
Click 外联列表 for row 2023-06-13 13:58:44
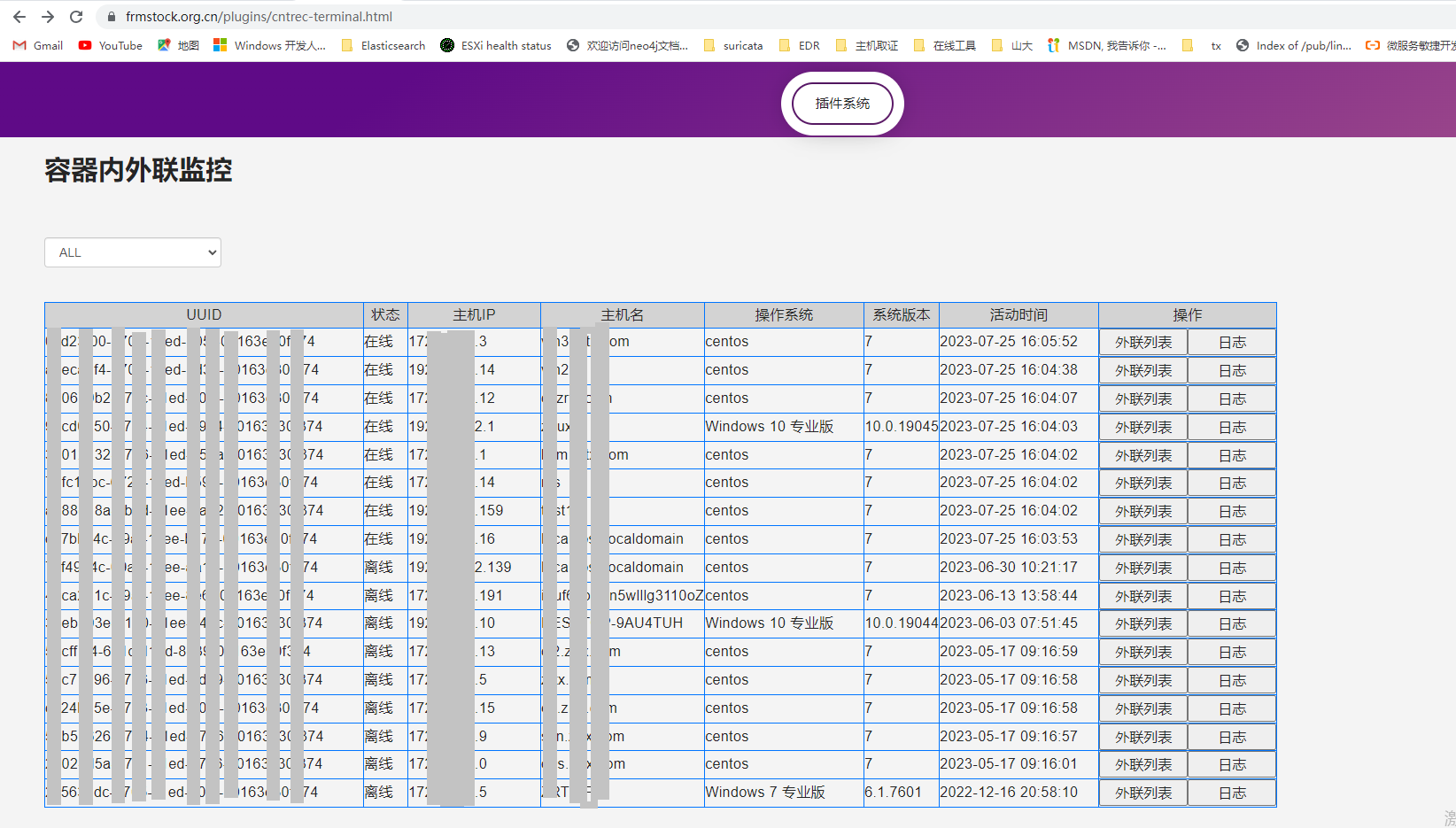pos(1143,597)
